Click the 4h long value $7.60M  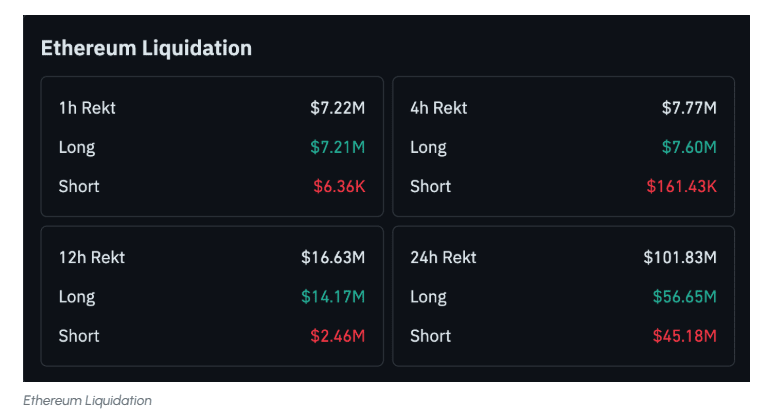[x=689, y=147]
